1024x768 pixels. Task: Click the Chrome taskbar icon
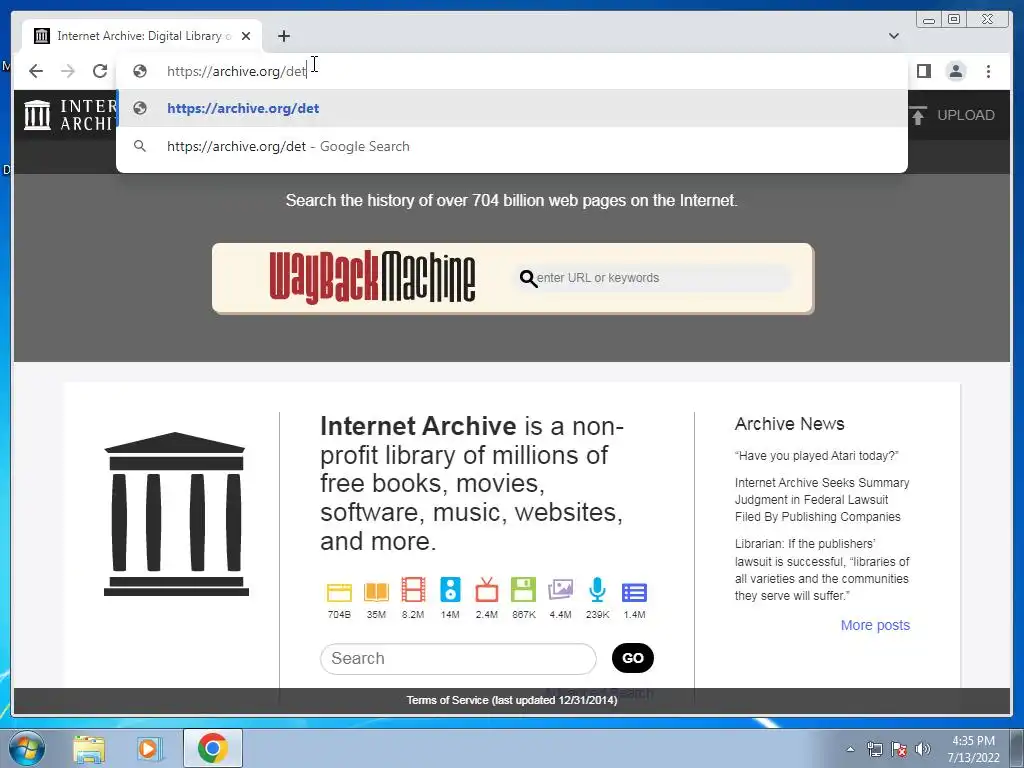coord(212,748)
